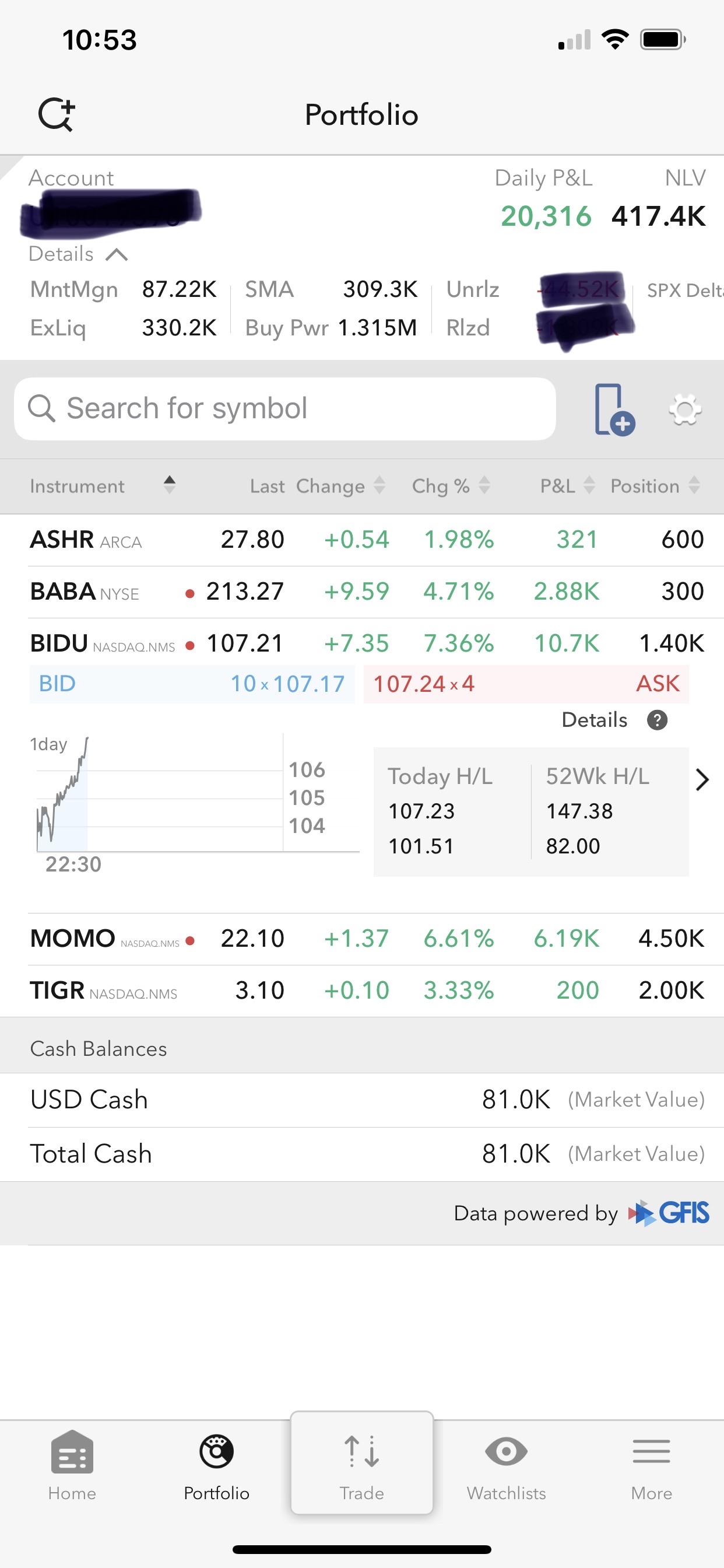Select the BIDU NASDAQ.NMS row

click(362, 644)
